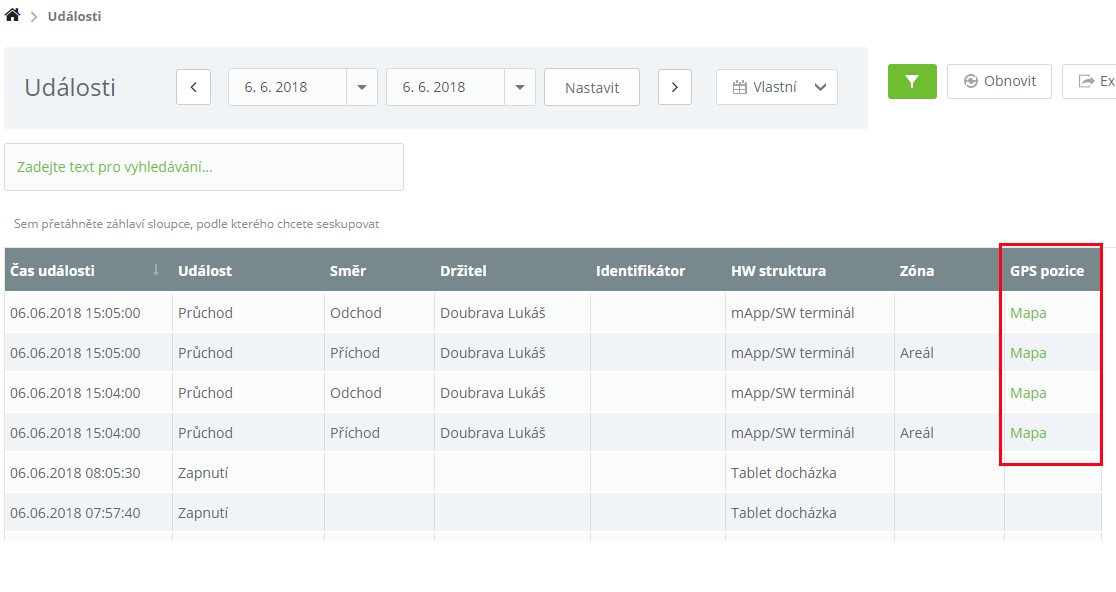This screenshot has height=592, width=1116.
Task: Go to next date with right arrow
Action: coord(675,87)
